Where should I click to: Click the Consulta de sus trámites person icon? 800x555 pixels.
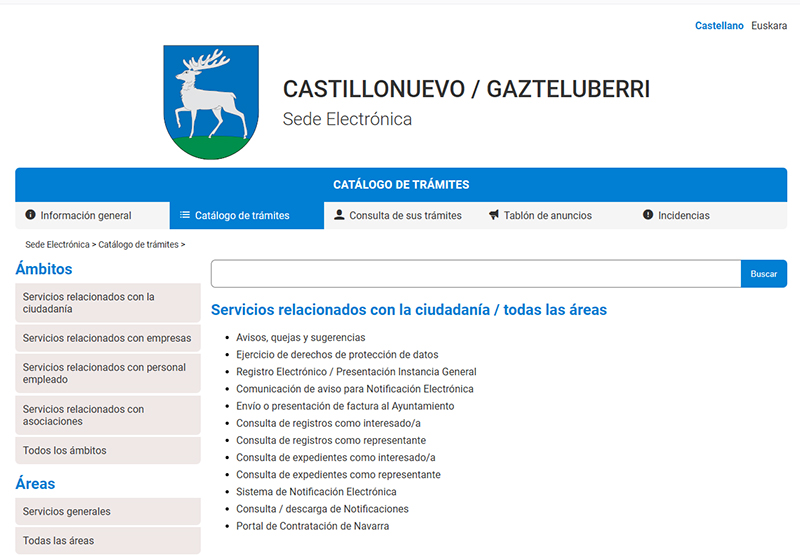(339, 215)
